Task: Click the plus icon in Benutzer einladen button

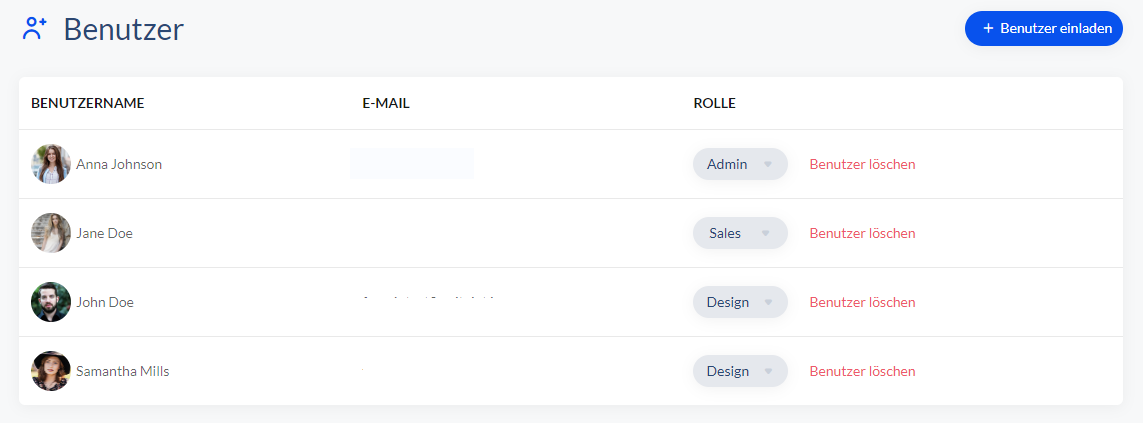Action: tap(988, 28)
